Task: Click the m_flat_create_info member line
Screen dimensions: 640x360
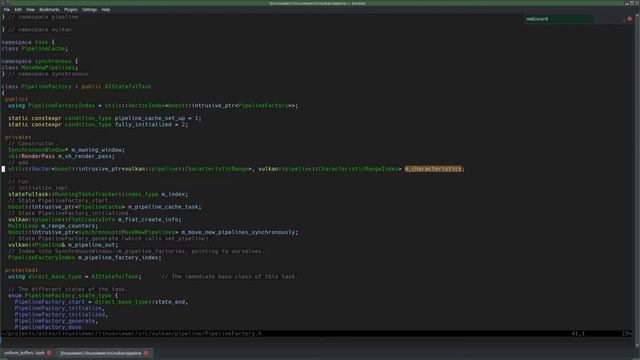Action: tap(95, 219)
